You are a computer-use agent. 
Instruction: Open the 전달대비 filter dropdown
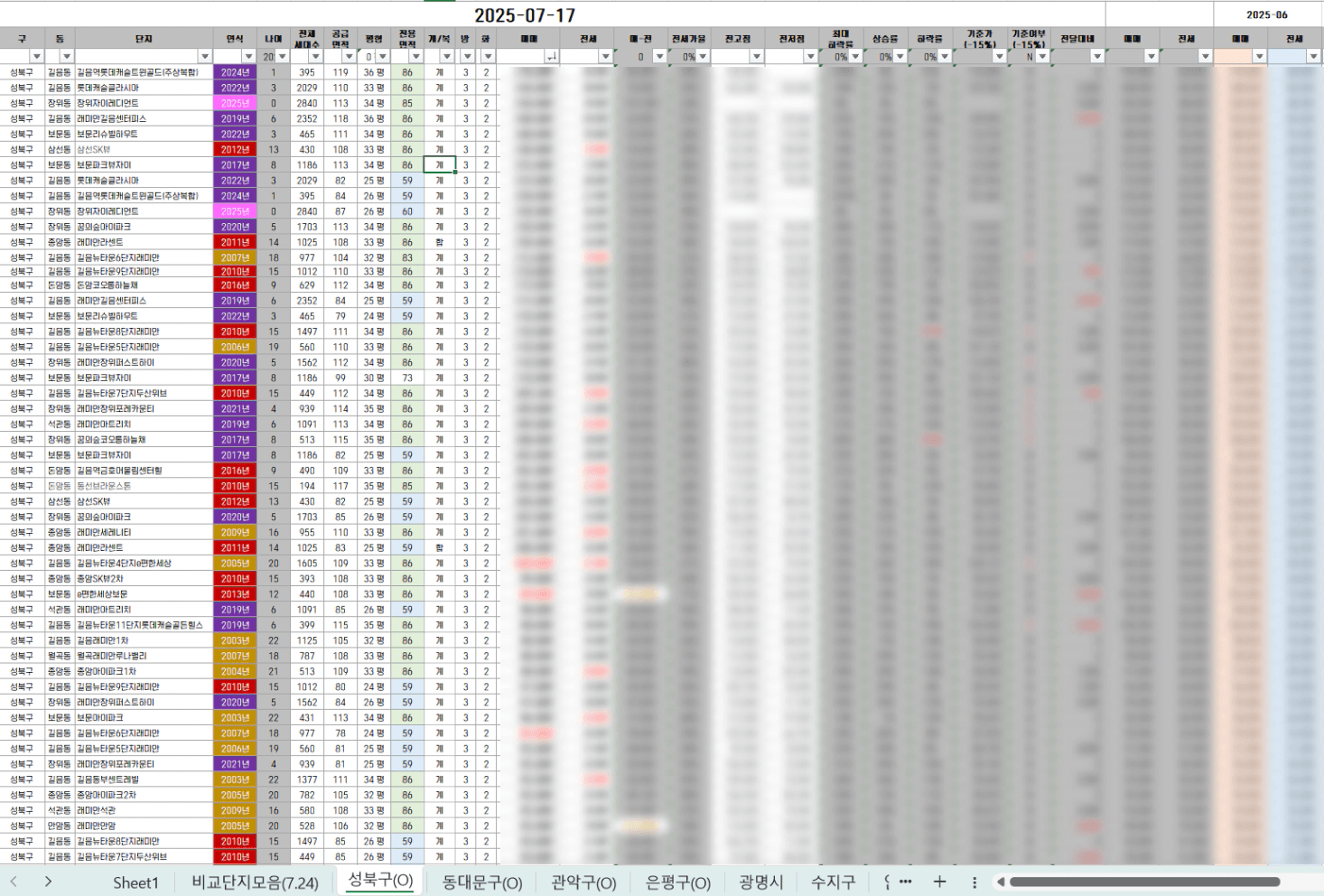point(1097,56)
